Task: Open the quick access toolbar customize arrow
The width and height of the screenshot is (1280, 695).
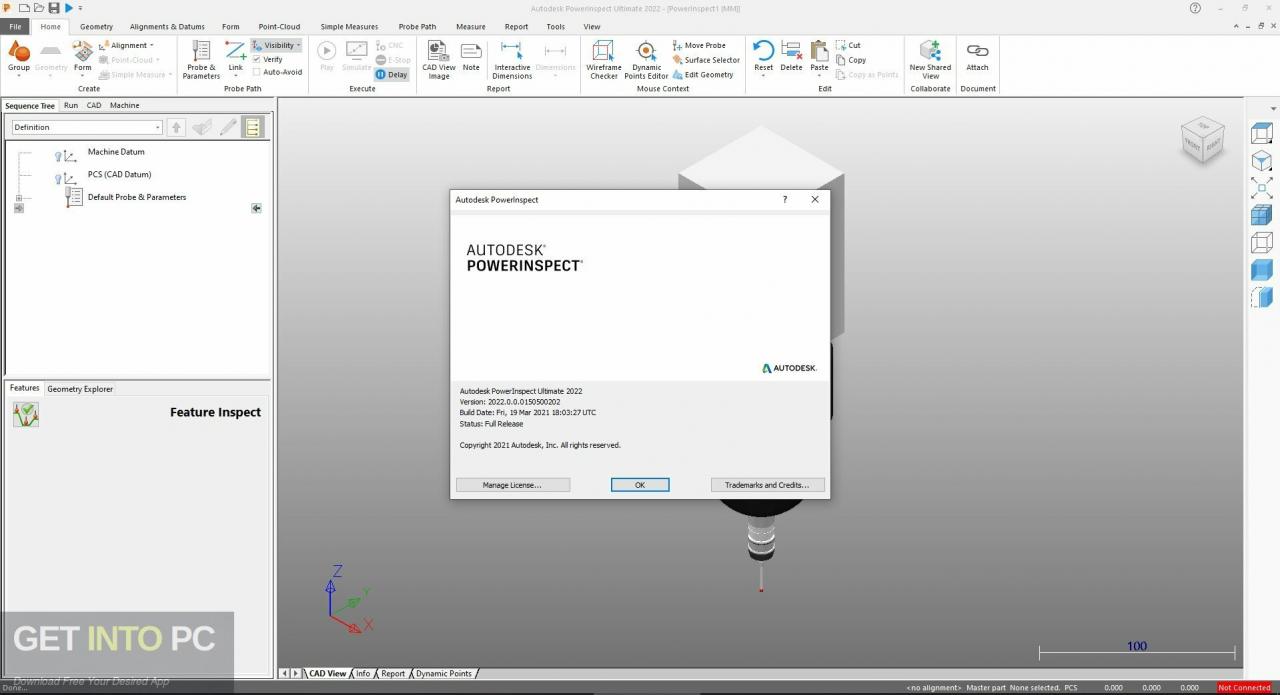Action: click(80, 8)
